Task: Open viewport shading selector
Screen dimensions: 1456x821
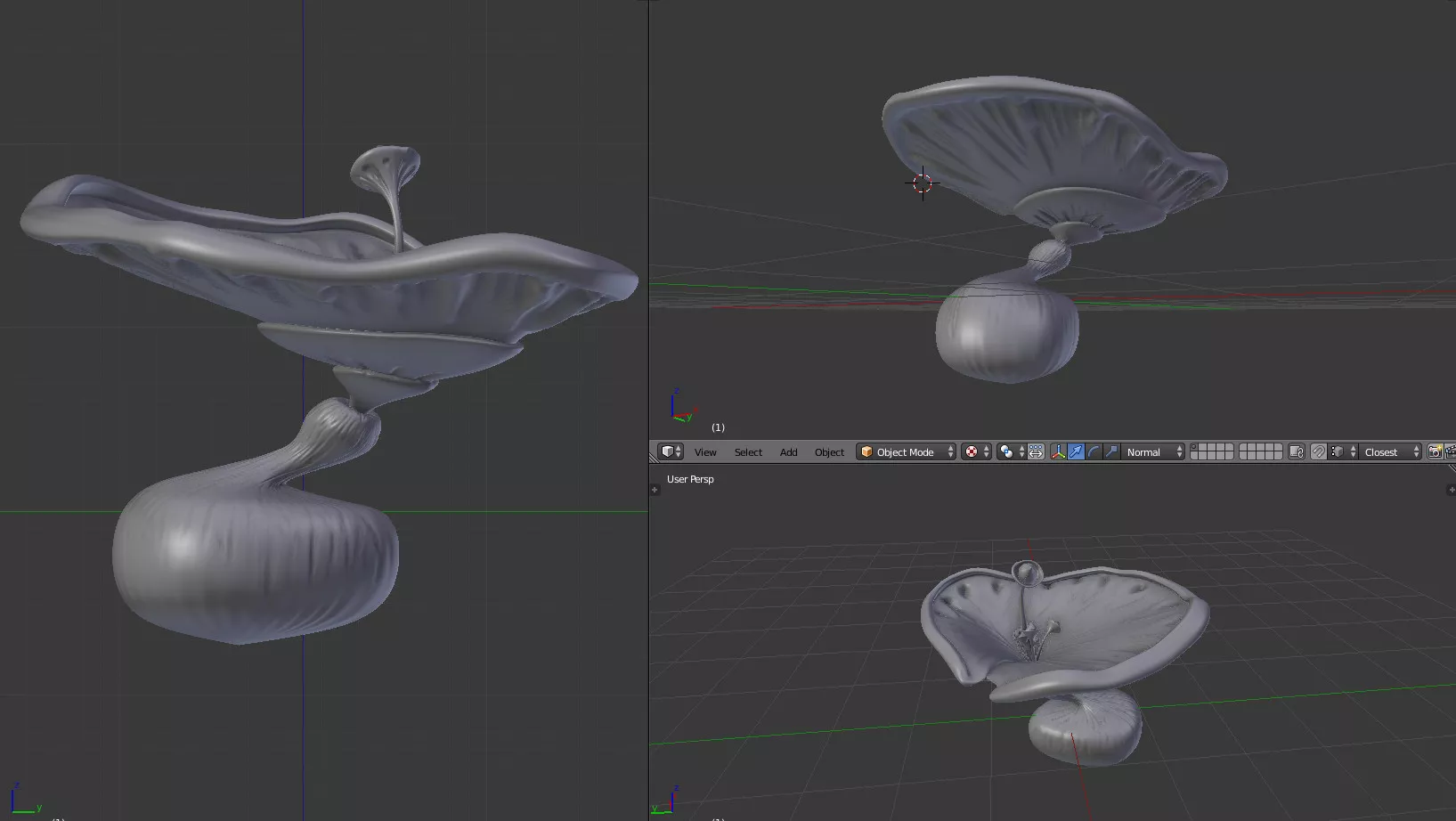Action: [x=976, y=452]
